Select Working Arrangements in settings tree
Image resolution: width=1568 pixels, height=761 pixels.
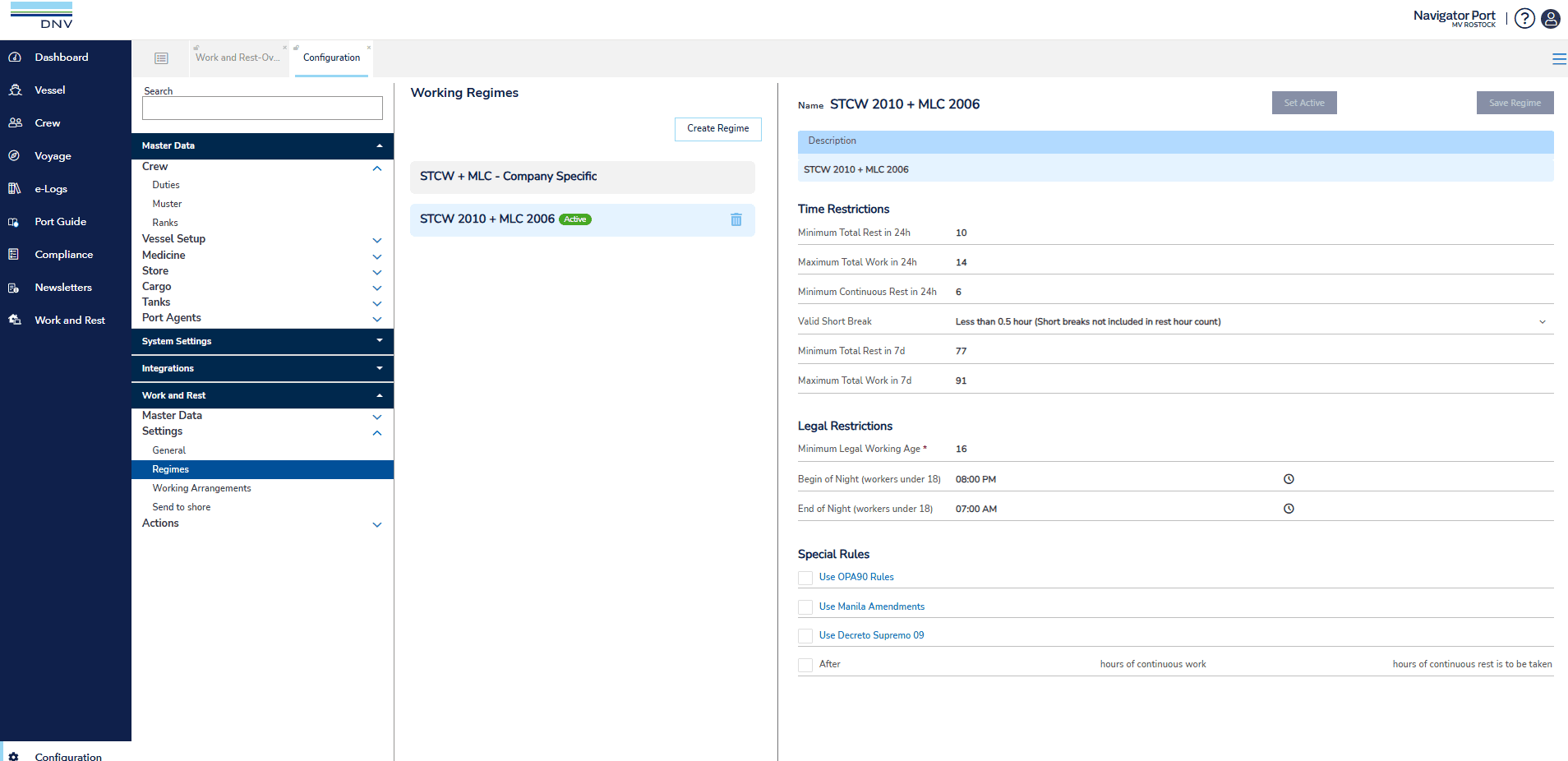tap(201, 488)
